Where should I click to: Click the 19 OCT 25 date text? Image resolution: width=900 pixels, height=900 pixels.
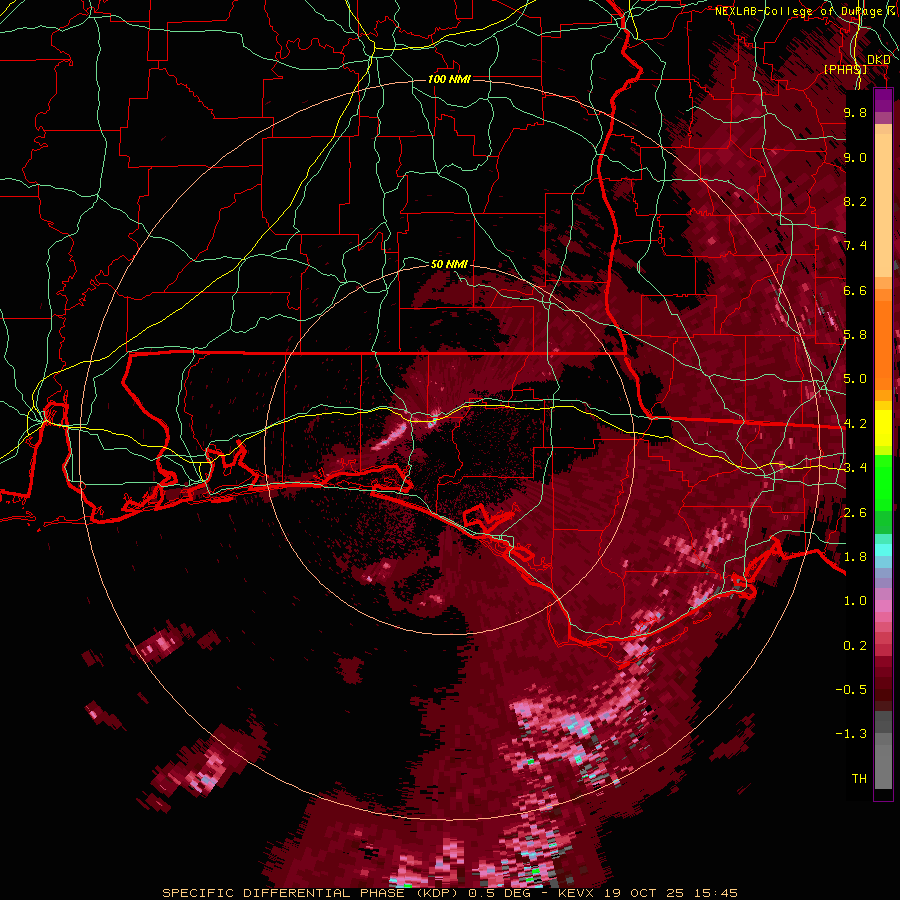click(x=645, y=893)
